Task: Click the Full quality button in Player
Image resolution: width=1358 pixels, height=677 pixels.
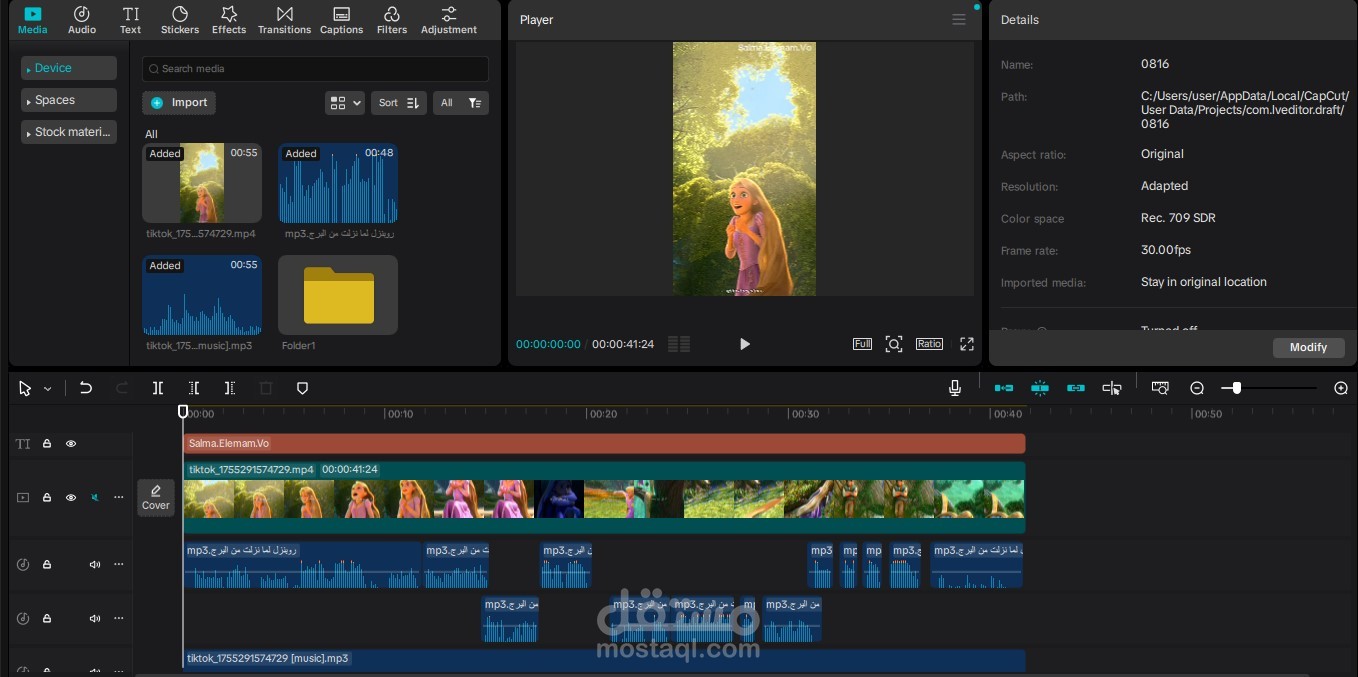Action: pyautogui.click(x=862, y=344)
